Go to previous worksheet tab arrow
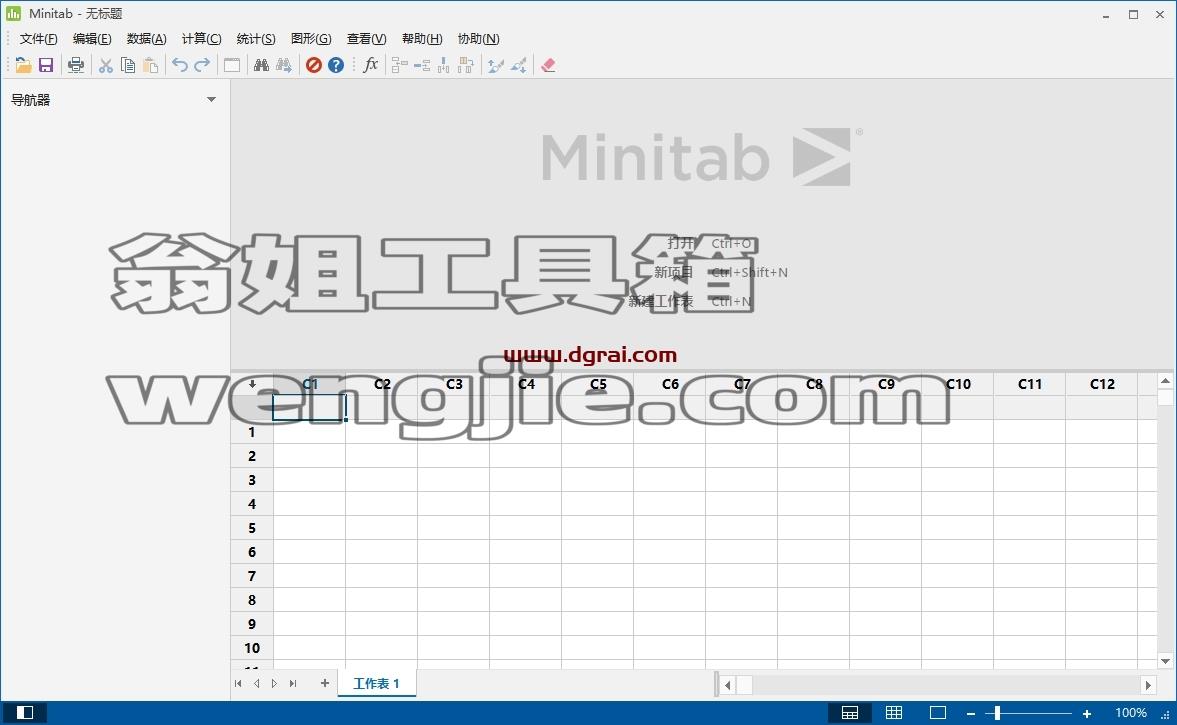The image size is (1177, 725). point(257,683)
